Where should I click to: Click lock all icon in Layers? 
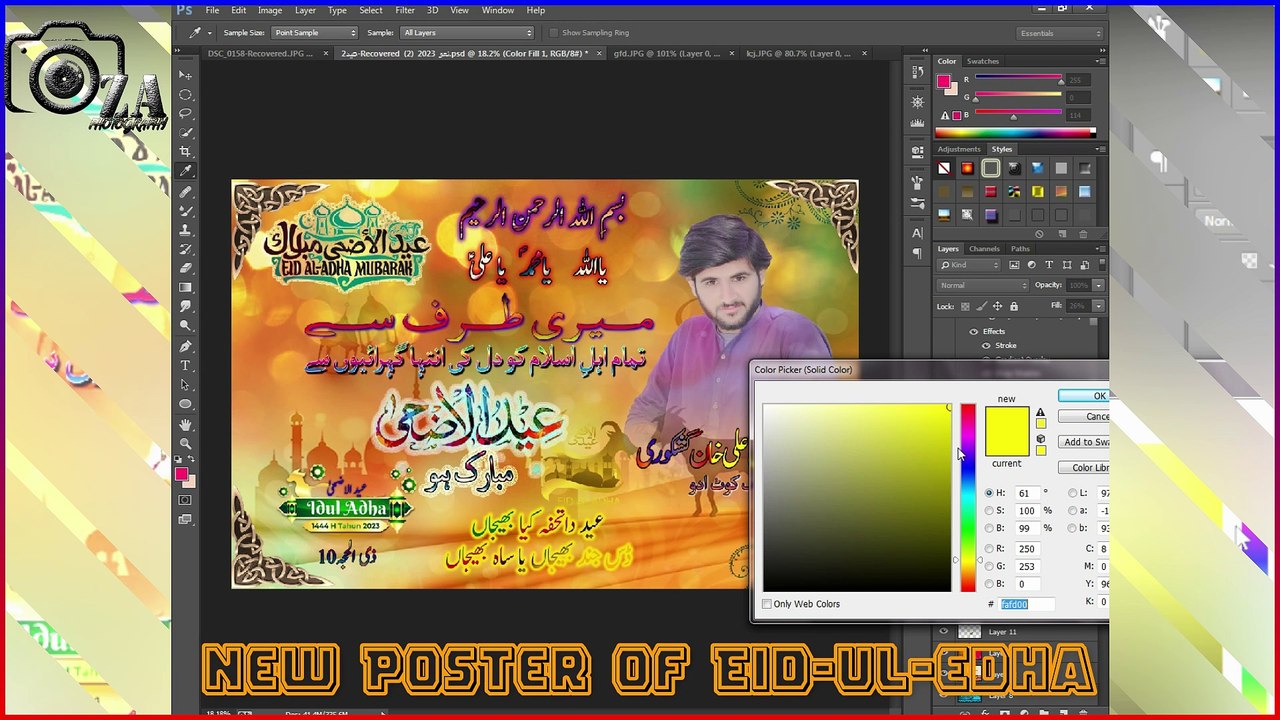(x=1013, y=306)
